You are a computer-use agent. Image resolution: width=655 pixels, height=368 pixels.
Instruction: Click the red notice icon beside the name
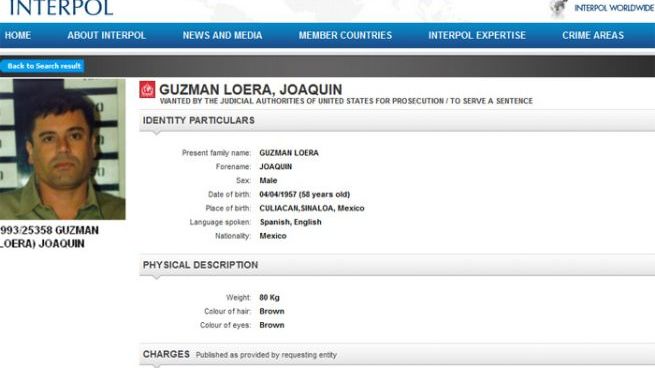pyautogui.click(x=147, y=89)
